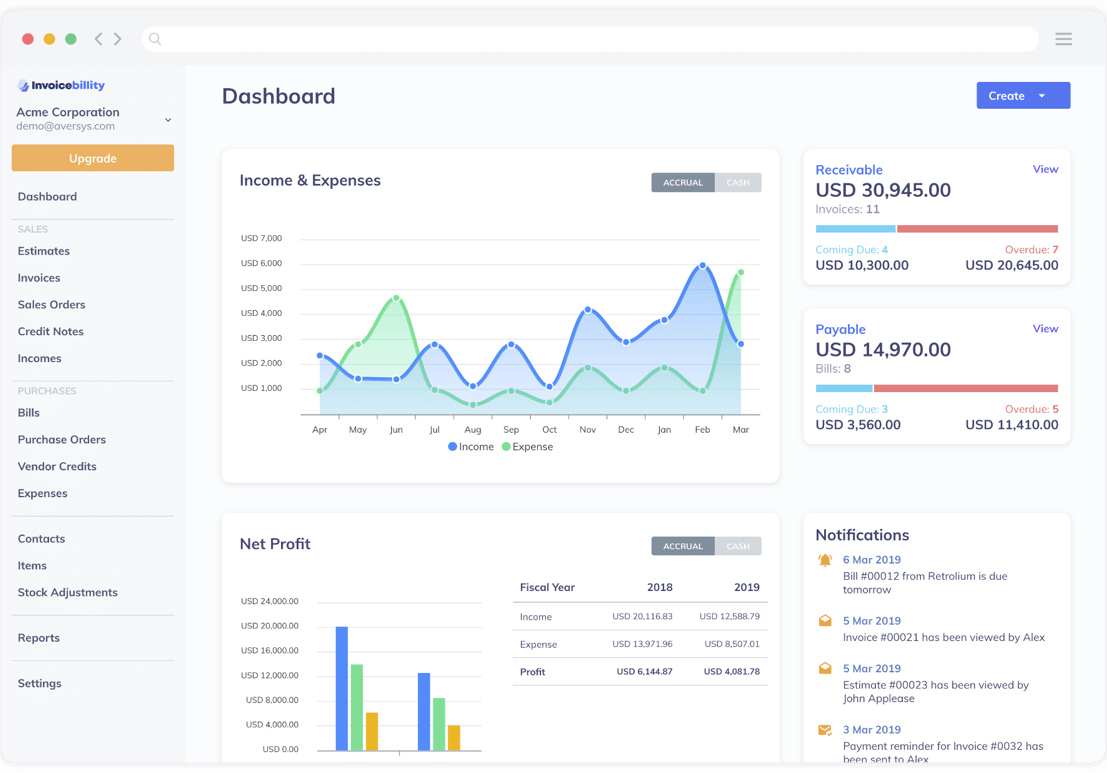This screenshot has width=1107, height=773.
Task: Click the browser forward arrow
Action: click(118, 39)
